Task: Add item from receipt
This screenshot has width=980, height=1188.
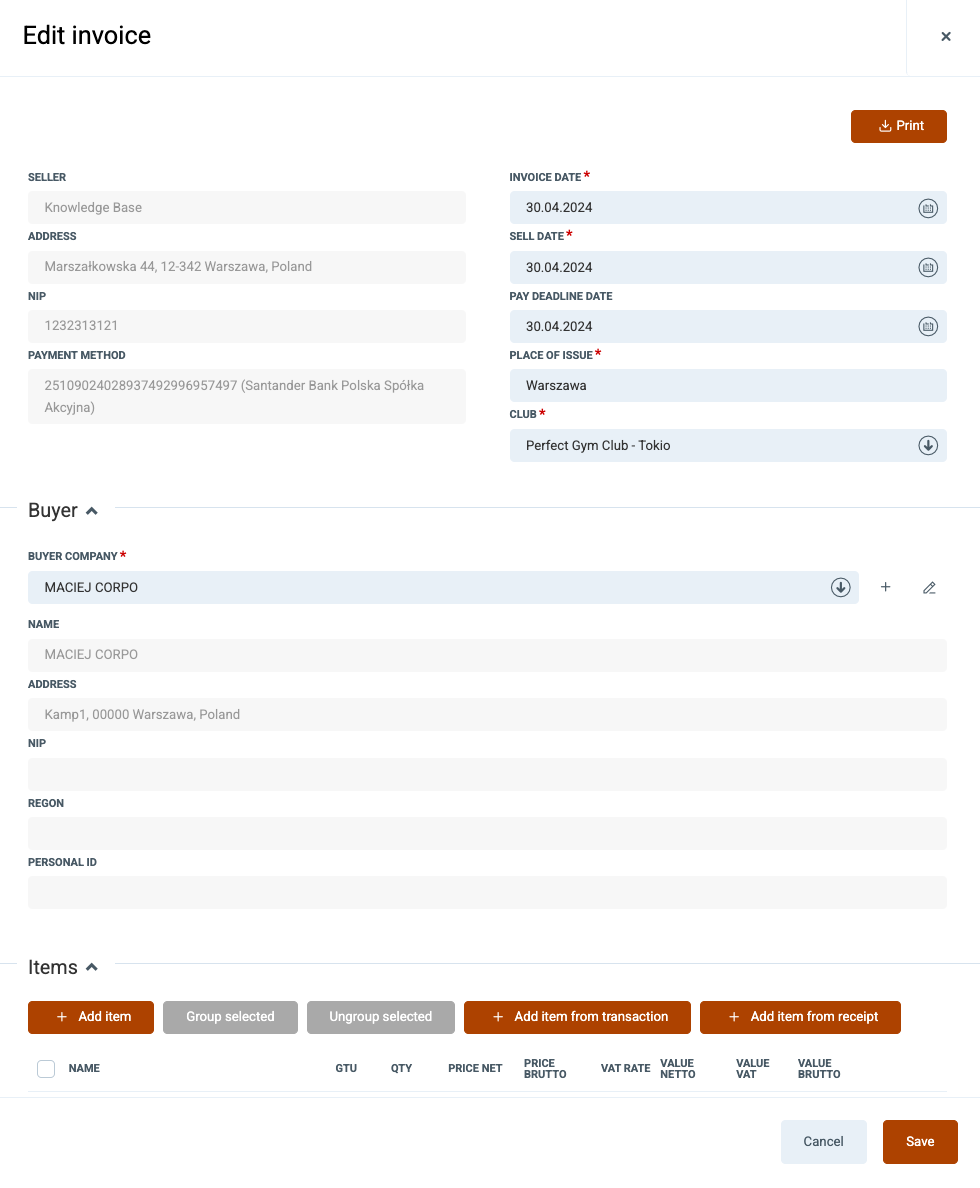Action: 800,1017
